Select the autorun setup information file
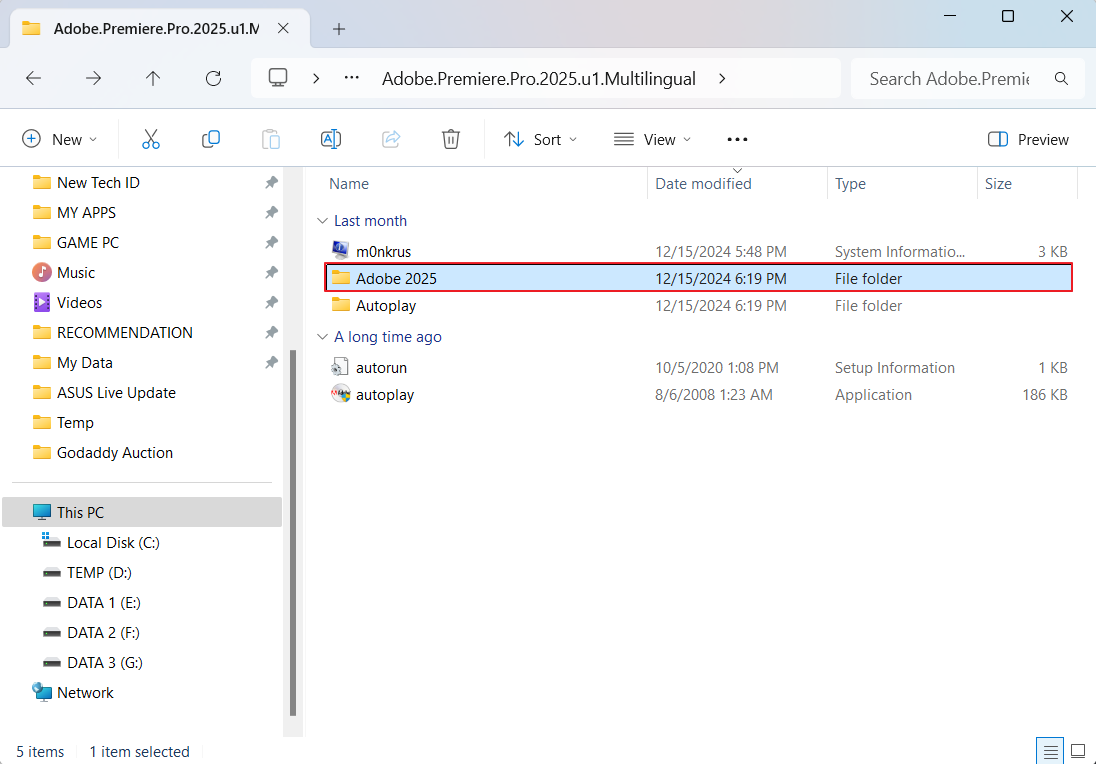Screen dimensions: 1096x764 tap(699, 368)
